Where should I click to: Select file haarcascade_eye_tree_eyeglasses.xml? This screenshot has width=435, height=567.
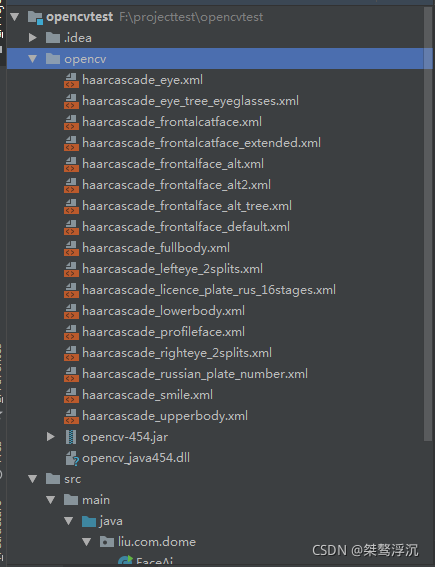pyautogui.click(x=191, y=101)
